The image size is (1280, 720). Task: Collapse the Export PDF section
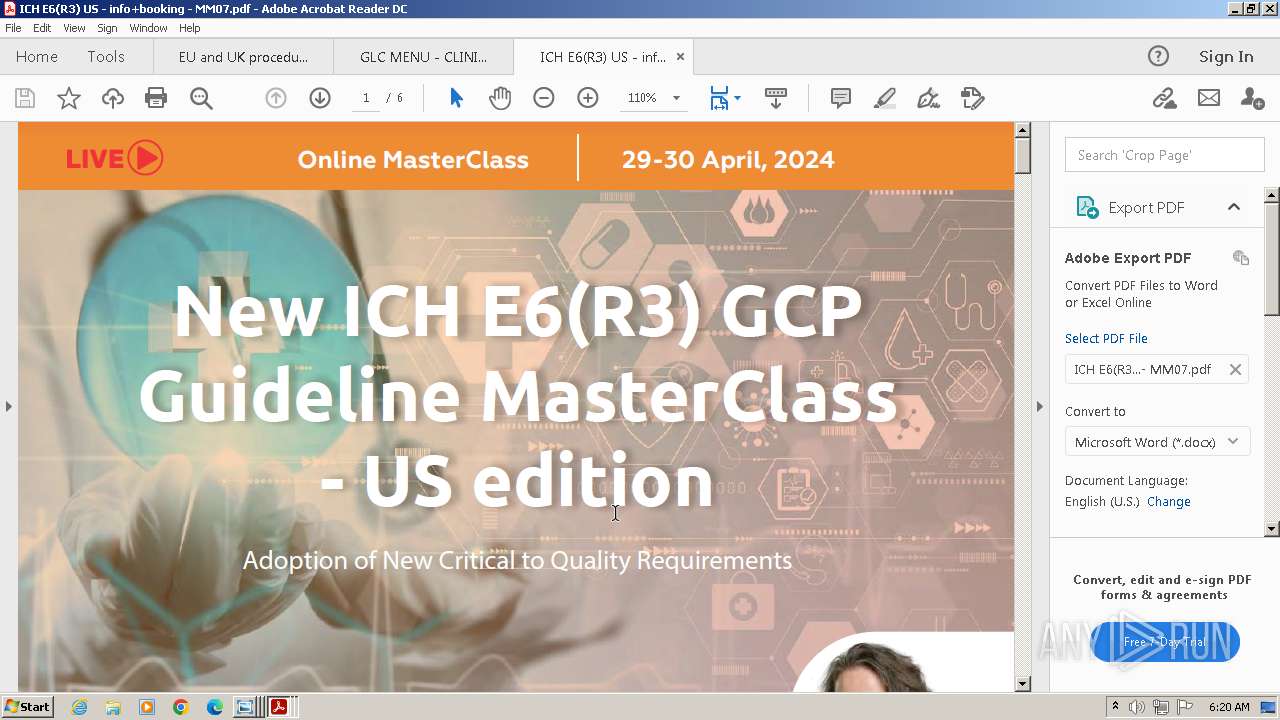[x=1234, y=207]
